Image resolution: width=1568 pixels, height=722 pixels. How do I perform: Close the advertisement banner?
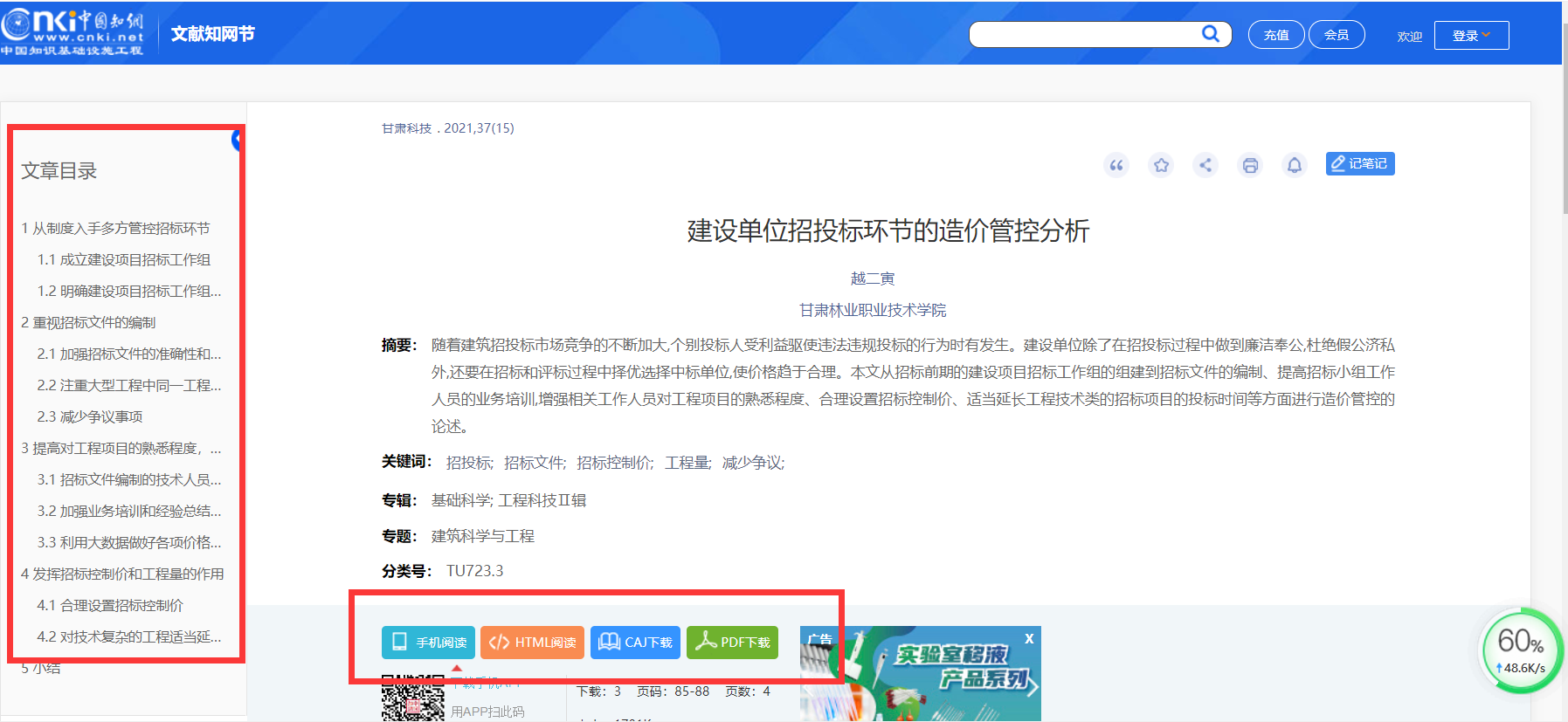pos(1029,638)
